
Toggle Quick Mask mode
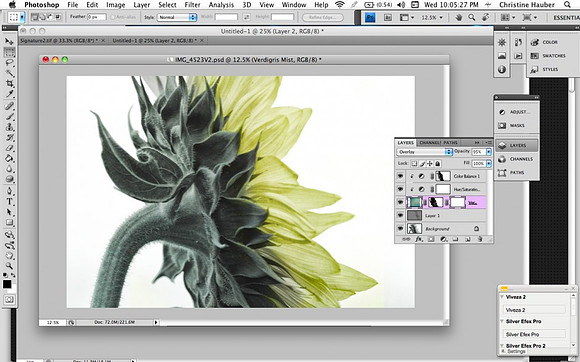(x=9, y=300)
